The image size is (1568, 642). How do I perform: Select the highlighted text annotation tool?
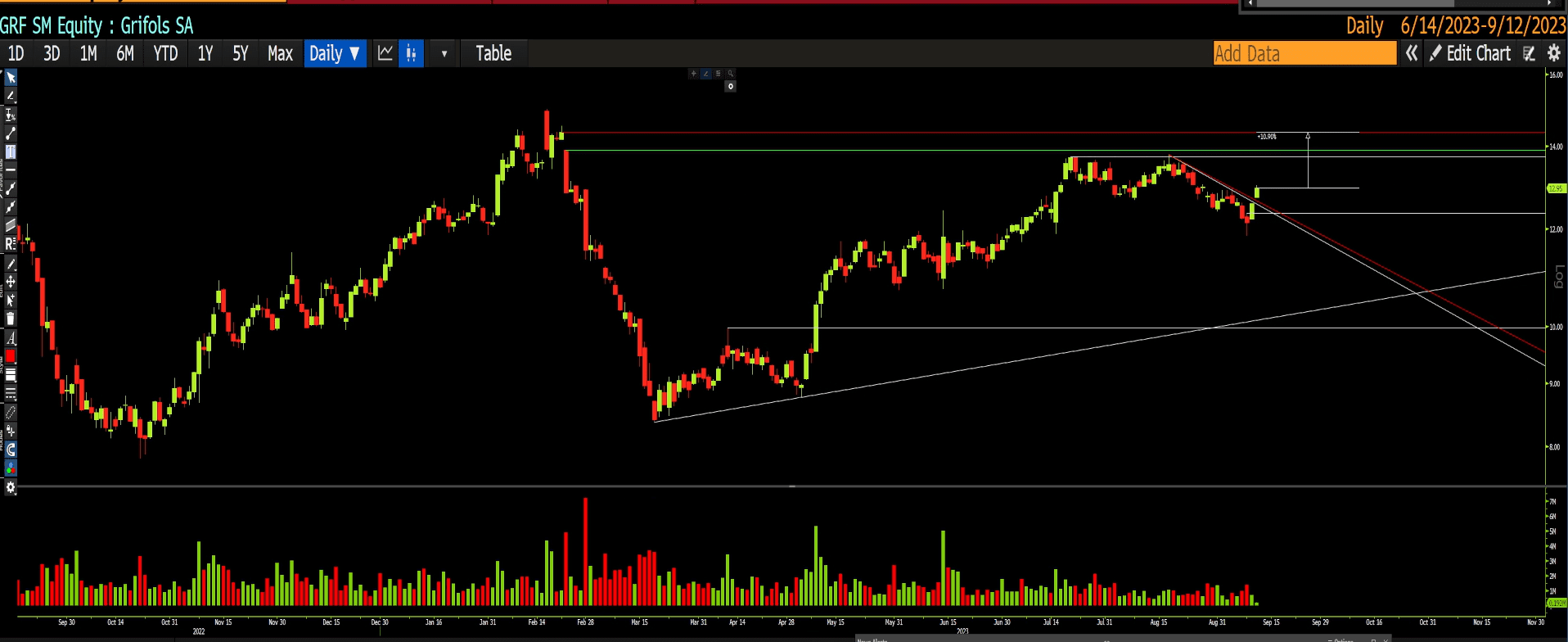[11, 151]
